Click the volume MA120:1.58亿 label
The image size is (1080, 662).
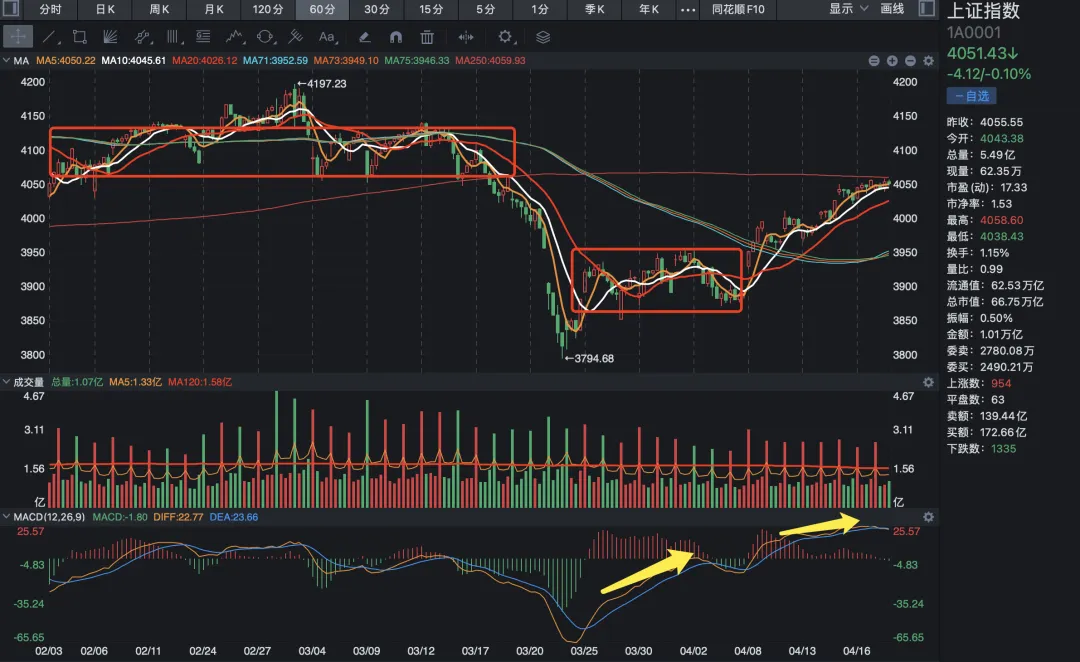(200, 382)
